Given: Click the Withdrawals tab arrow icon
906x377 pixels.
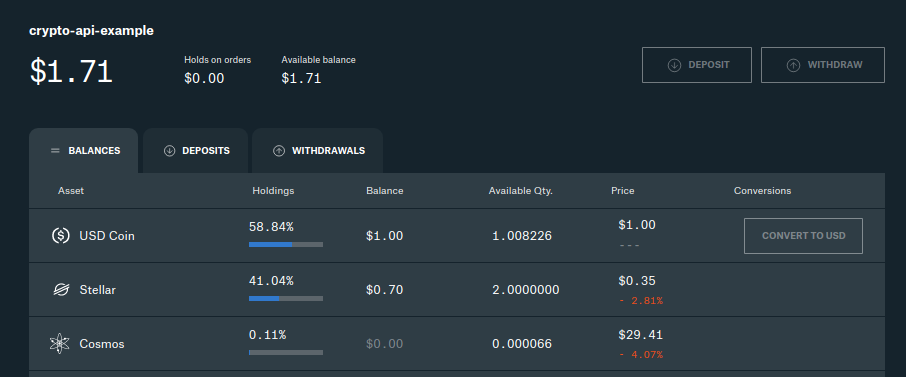Looking at the screenshot, I should [x=279, y=151].
